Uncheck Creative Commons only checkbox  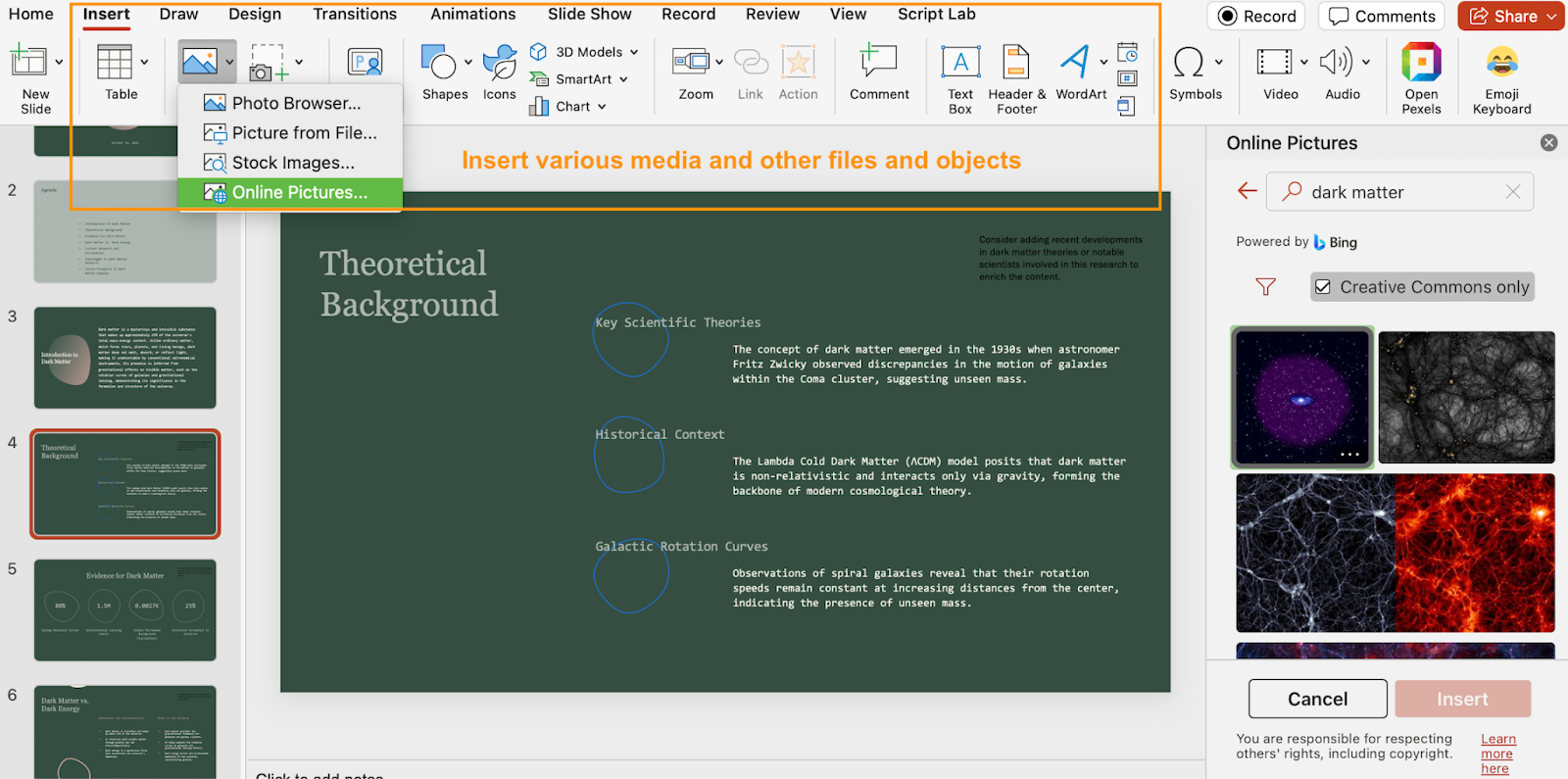(1323, 287)
